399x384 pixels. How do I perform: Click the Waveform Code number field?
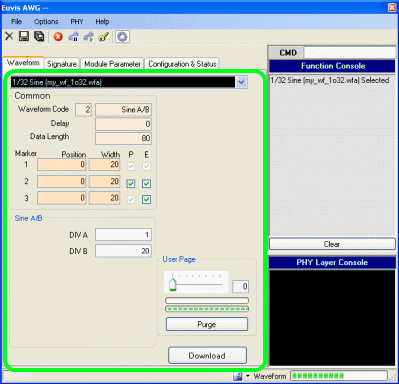click(x=83, y=110)
